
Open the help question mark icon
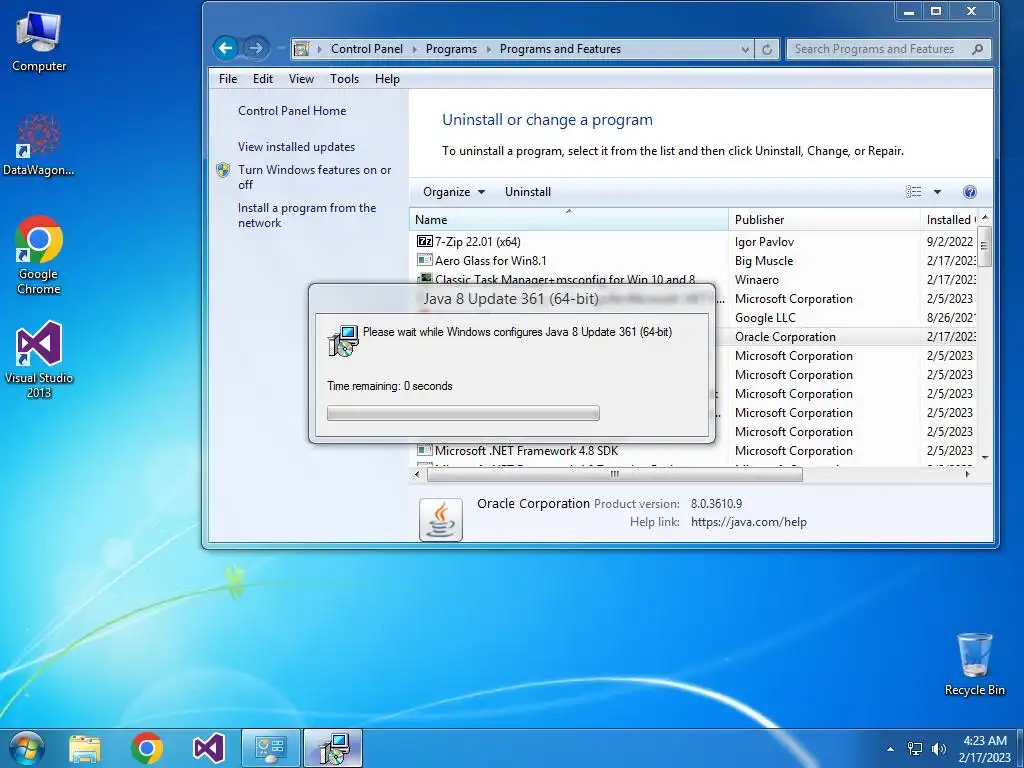click(970, 191)
